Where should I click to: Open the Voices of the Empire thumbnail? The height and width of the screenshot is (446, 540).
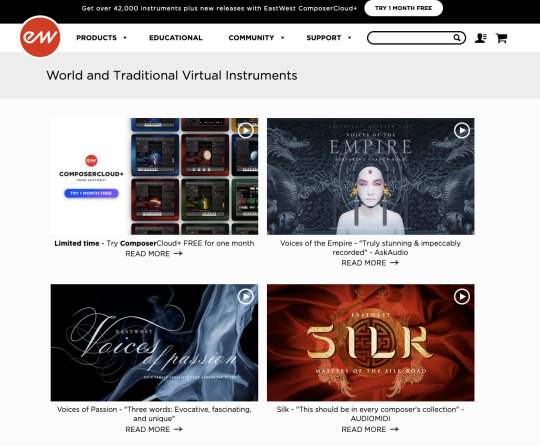(x=371, y=176)
